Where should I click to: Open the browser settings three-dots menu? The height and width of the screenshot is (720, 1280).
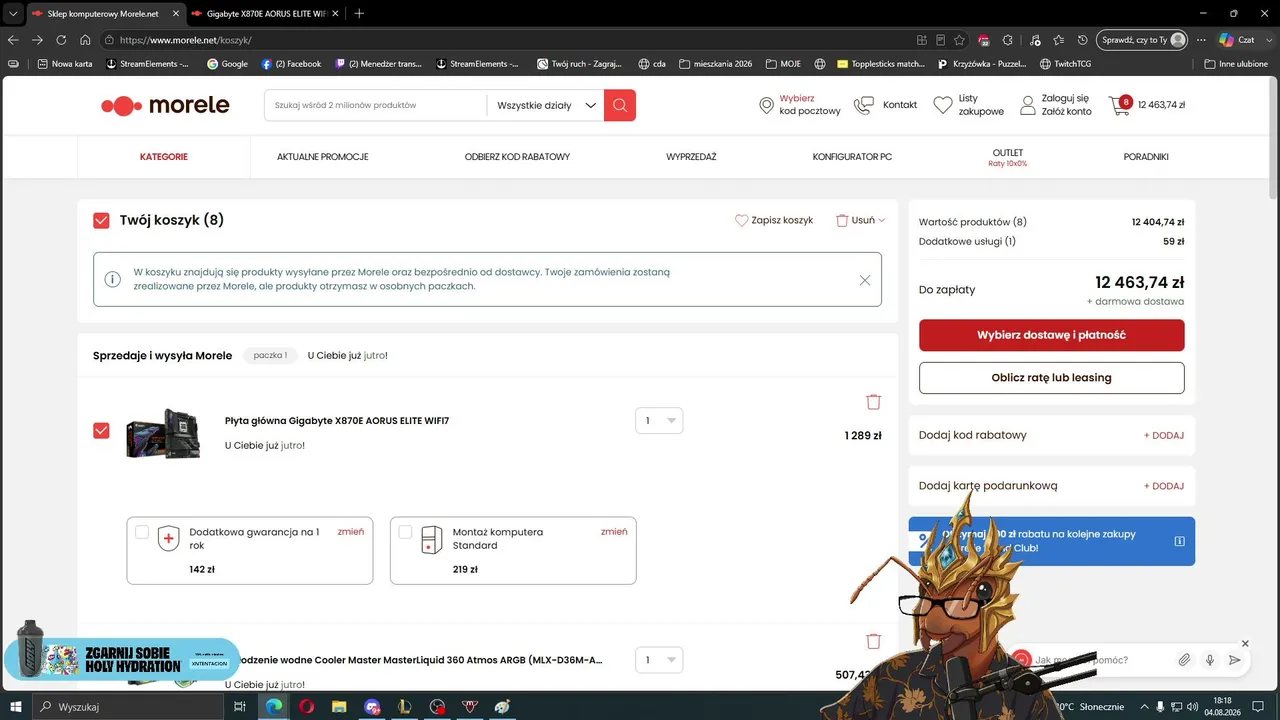tap(1200, 40)
